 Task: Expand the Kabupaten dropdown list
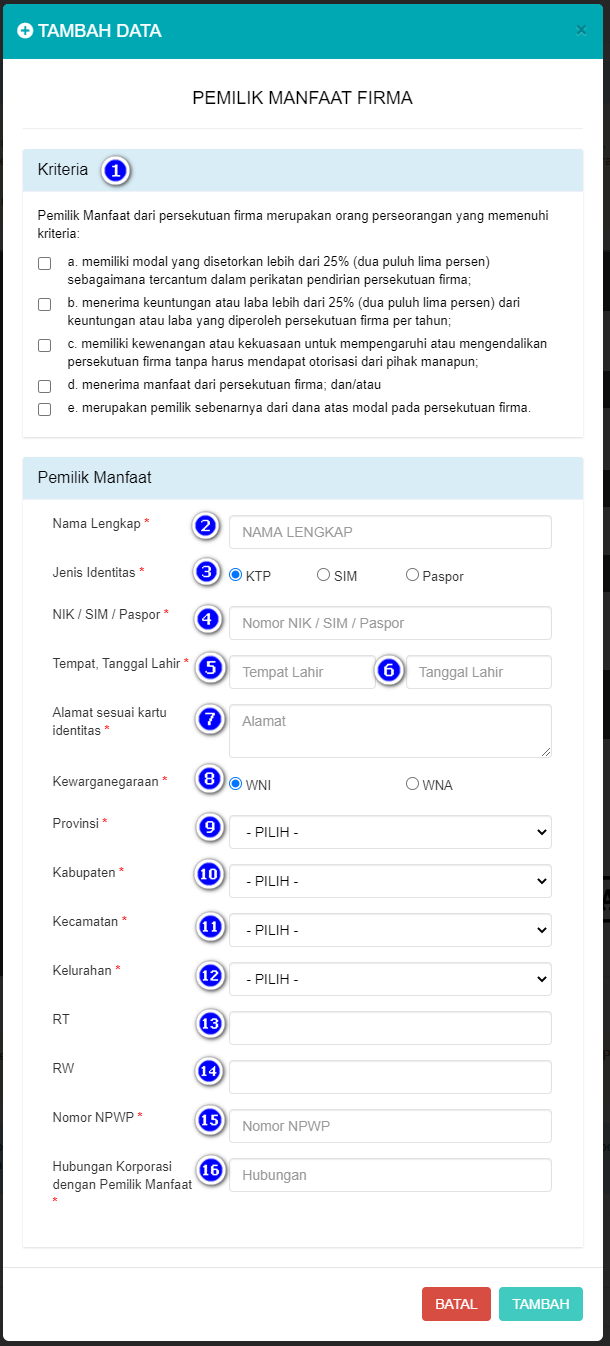click(390, 881)
